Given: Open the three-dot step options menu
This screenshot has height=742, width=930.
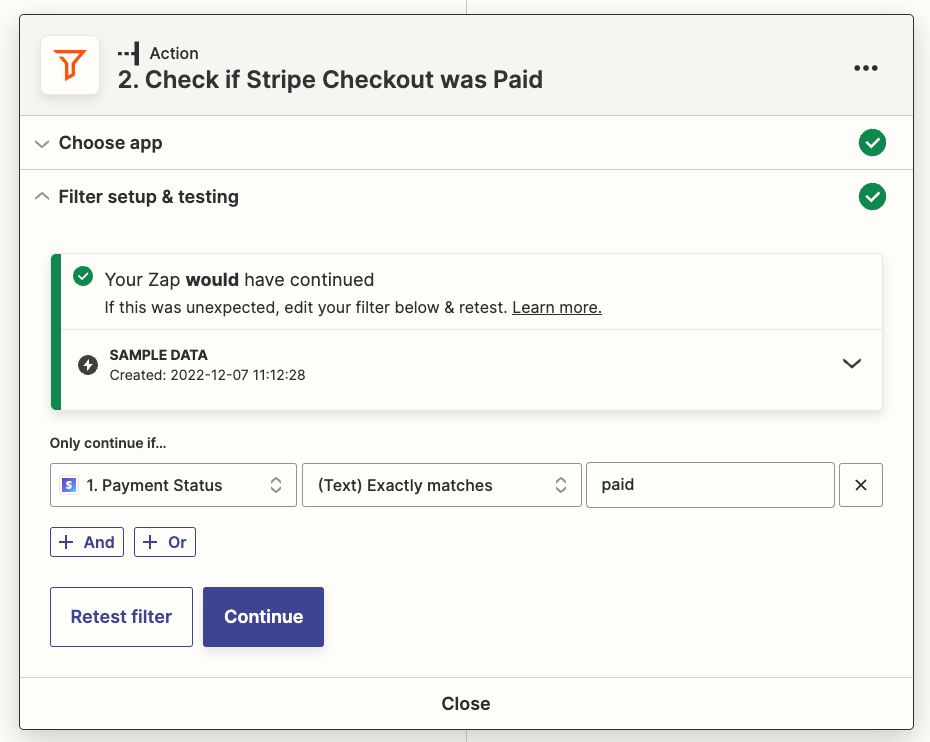Looking at the screenshot, I should point(865,68).
